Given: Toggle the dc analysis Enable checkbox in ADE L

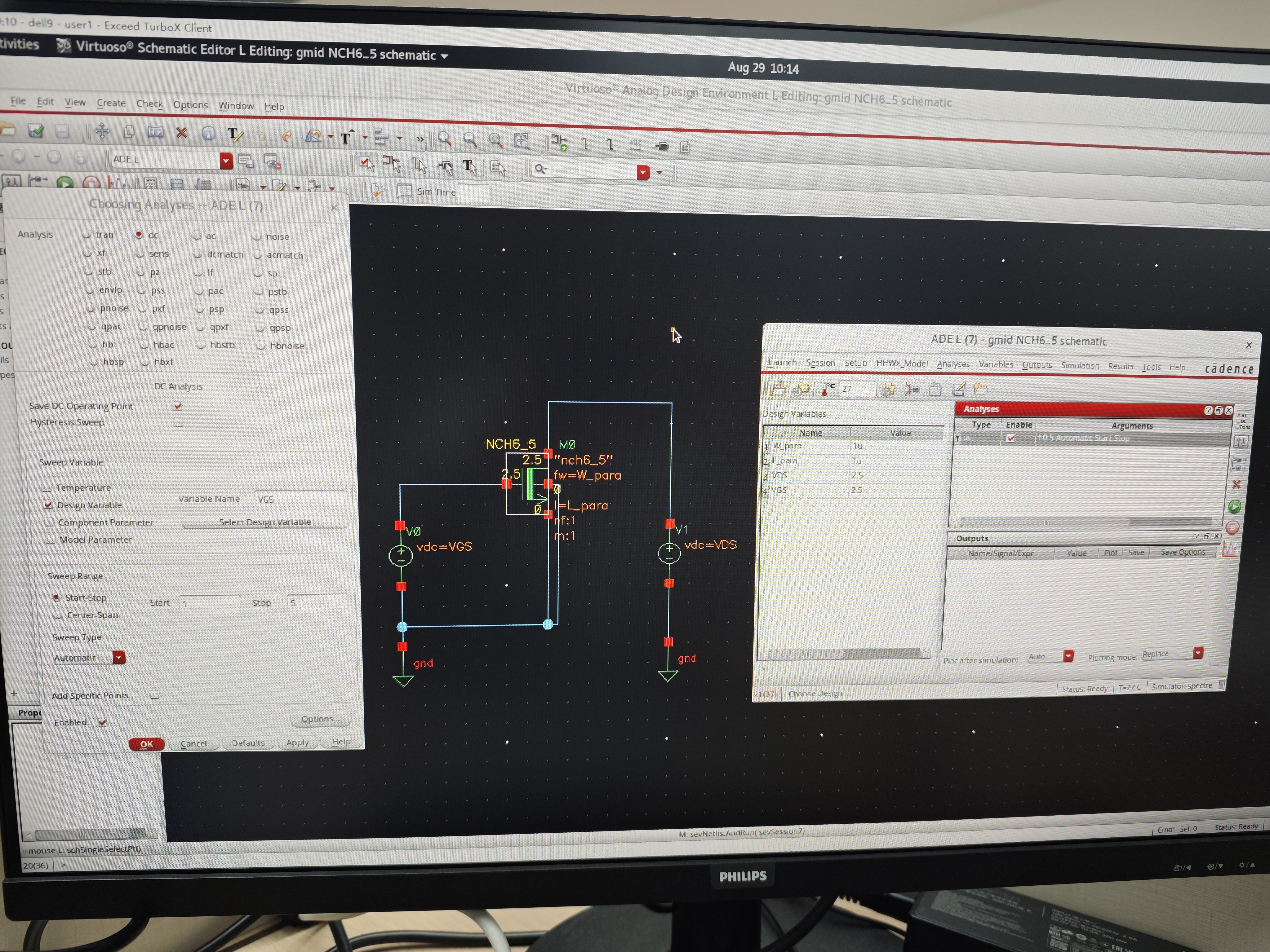Looking at the screenshot, I should coord(1010,439).
